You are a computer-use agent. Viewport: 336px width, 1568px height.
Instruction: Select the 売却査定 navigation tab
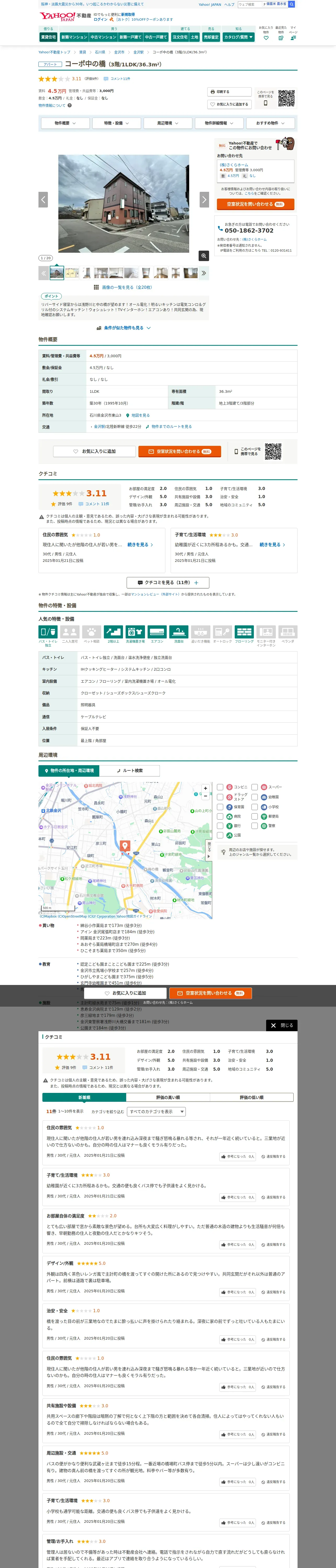(211, 37)
